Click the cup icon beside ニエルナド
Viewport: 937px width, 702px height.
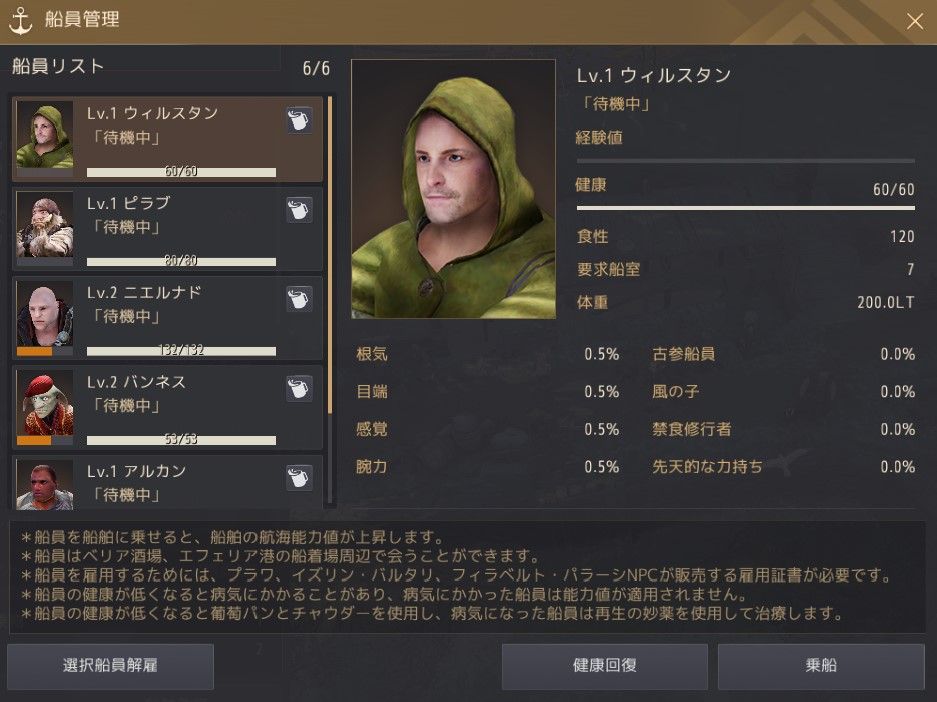(x=299, y=299)
